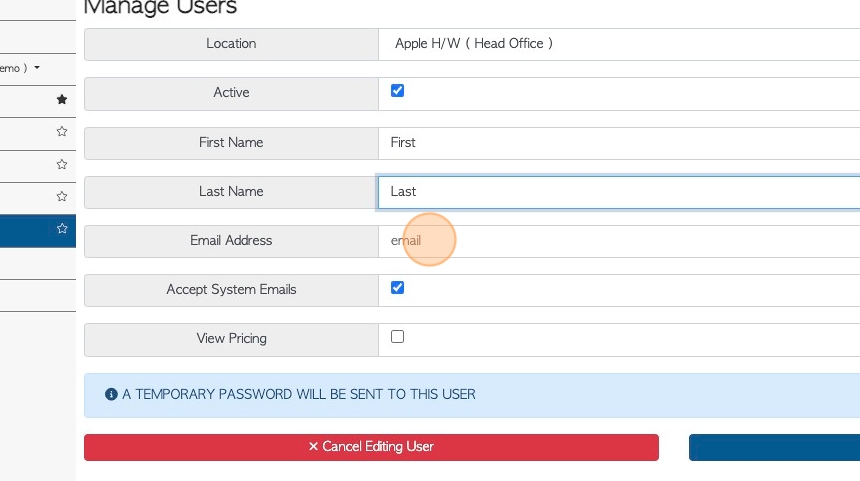
Task: Enable the View Pricing checkbox
Action: [x=398, y=336]
